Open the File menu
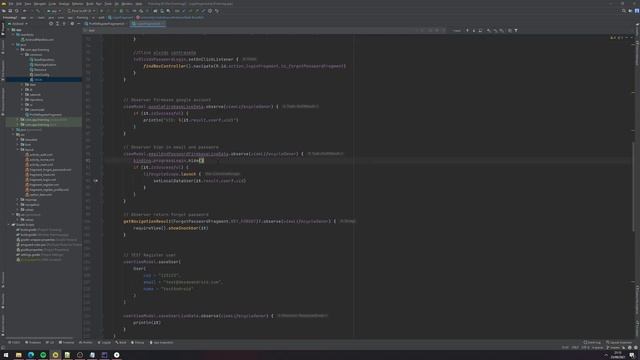 tap(11, 4)
